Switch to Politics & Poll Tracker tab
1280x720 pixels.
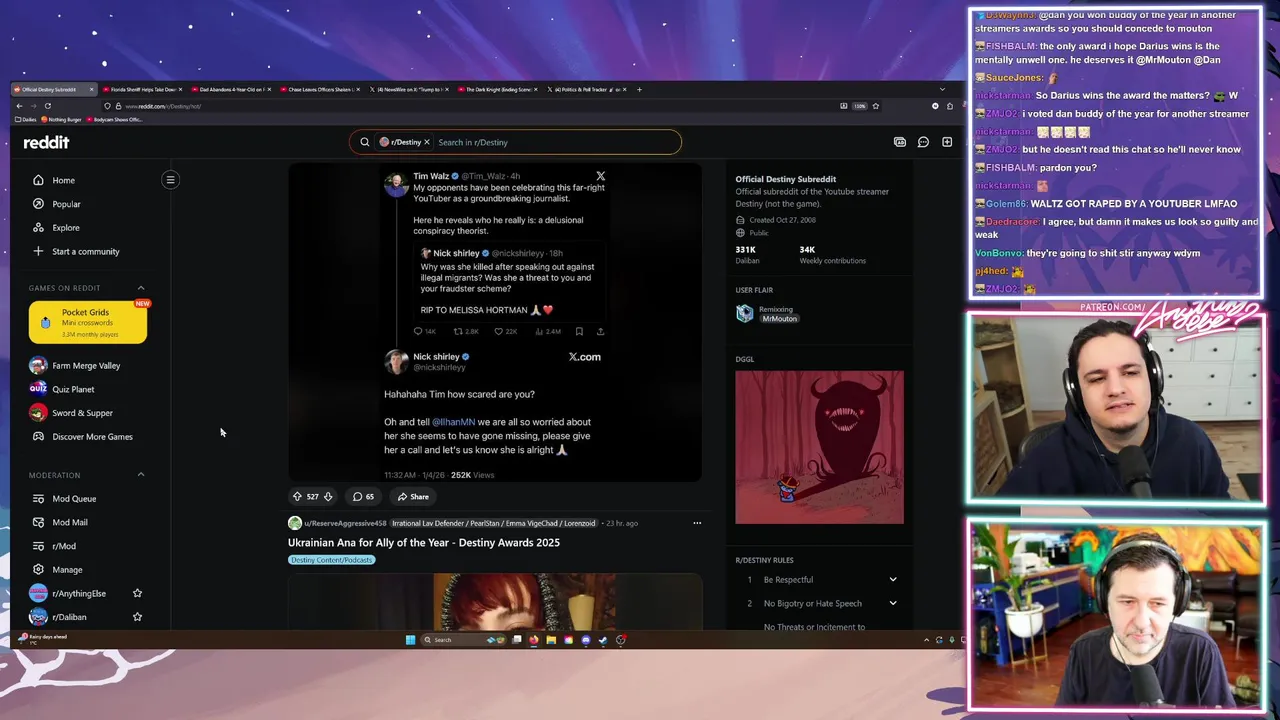(586, 89)
